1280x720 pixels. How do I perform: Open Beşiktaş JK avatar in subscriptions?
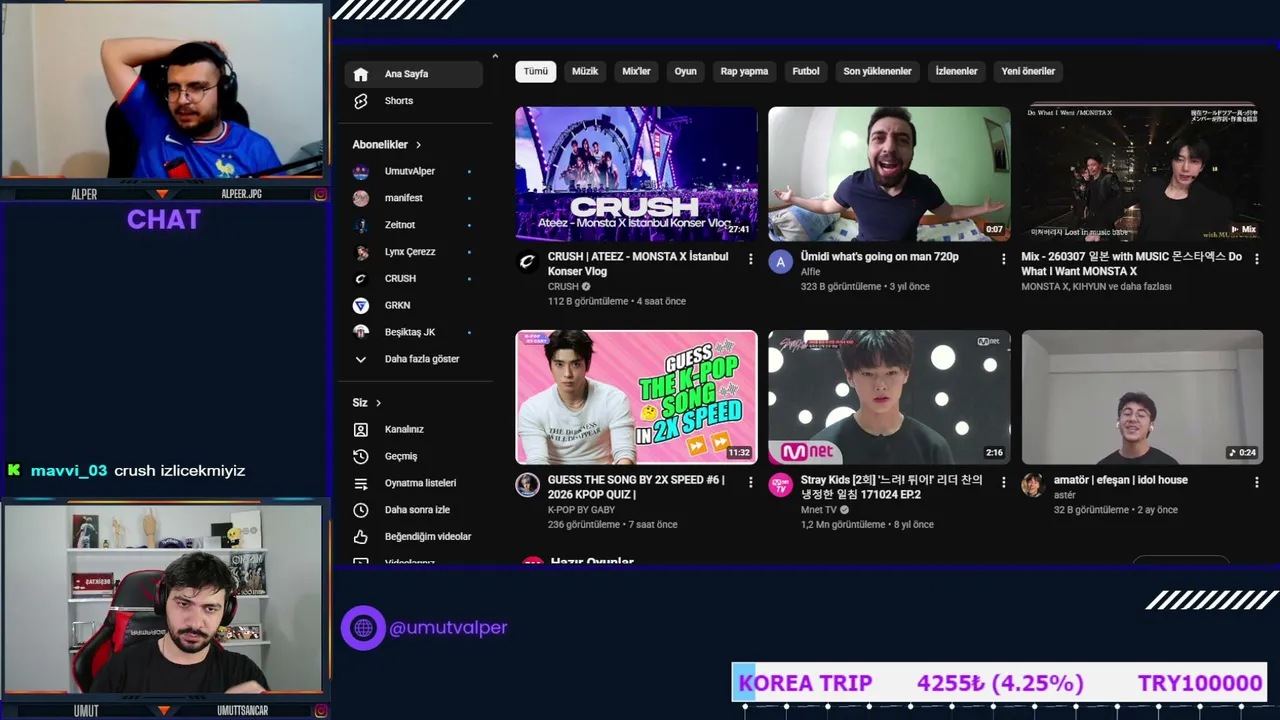361,332
